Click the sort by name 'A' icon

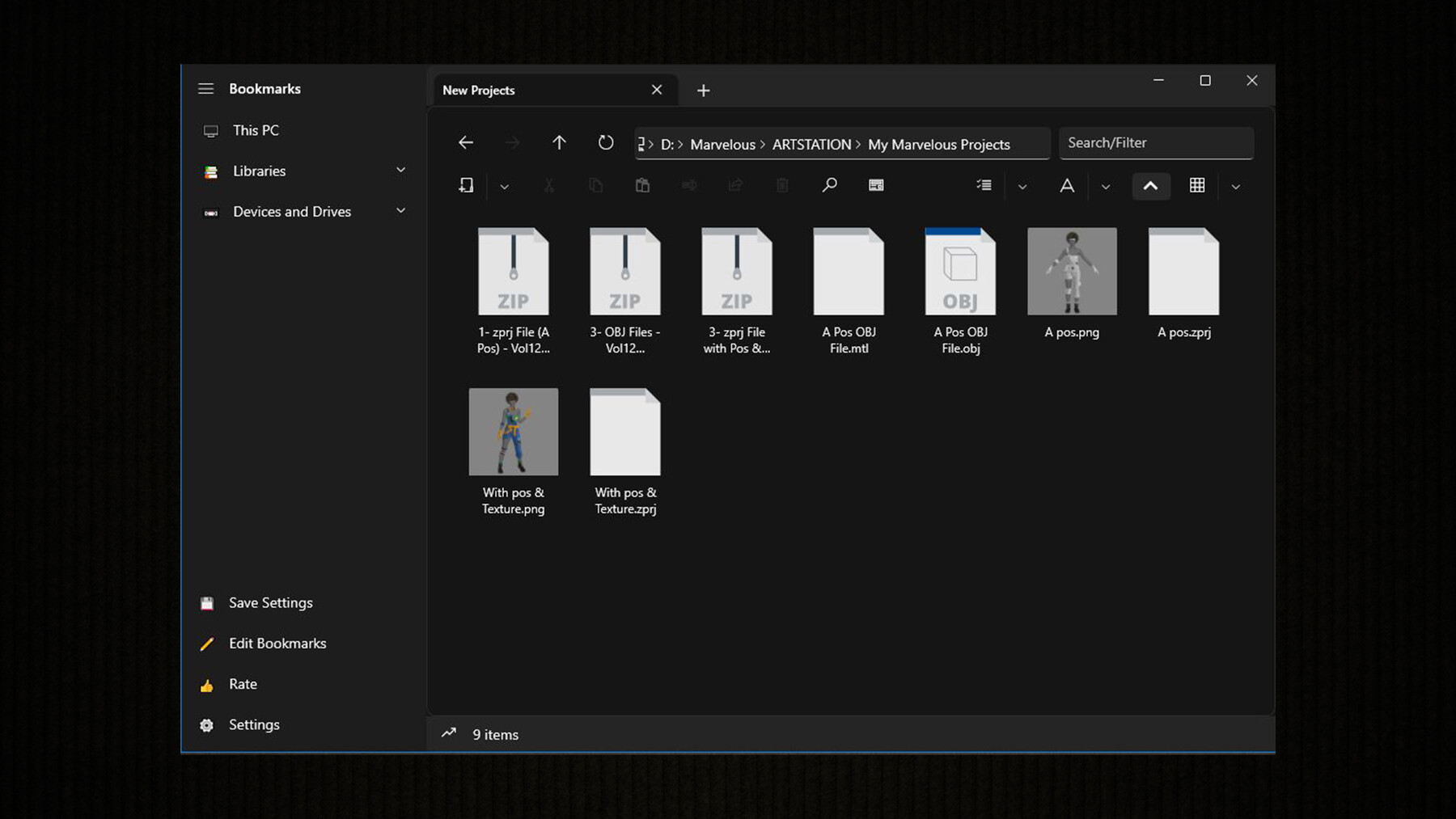point(1067,186)
